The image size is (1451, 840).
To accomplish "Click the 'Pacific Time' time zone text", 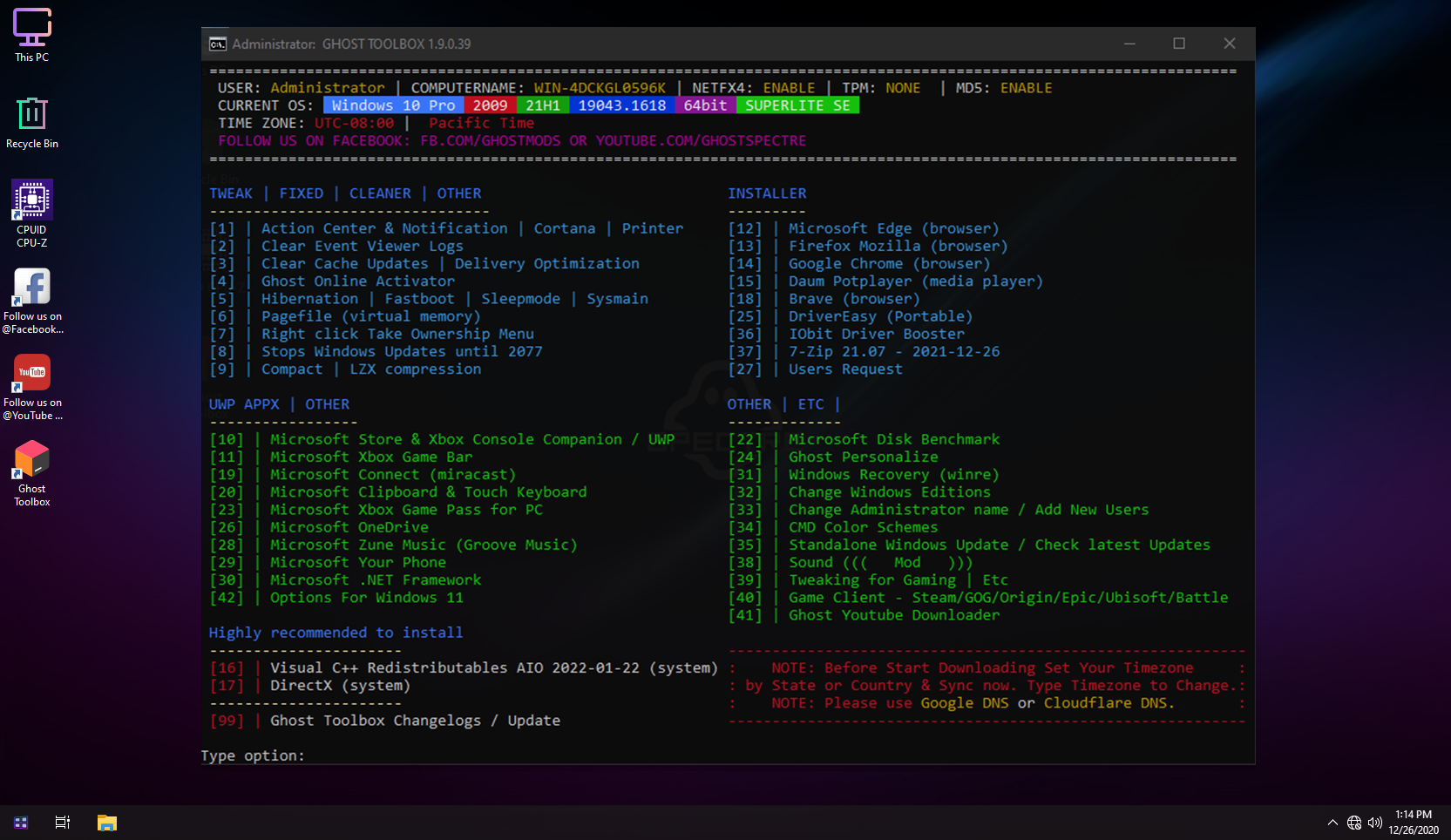I will [481, 123].
